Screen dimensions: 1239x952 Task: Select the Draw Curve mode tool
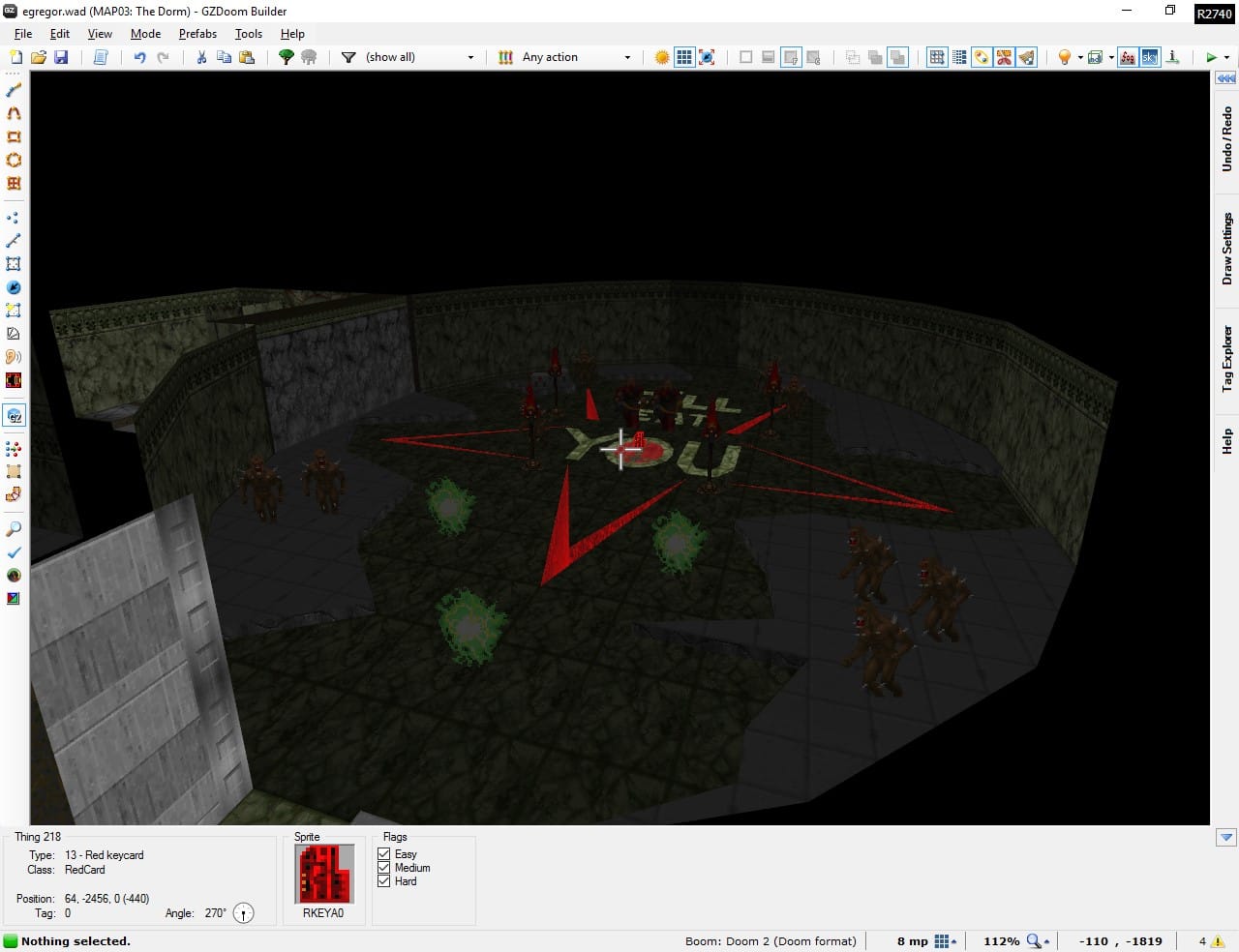click(x=14, y=113)
